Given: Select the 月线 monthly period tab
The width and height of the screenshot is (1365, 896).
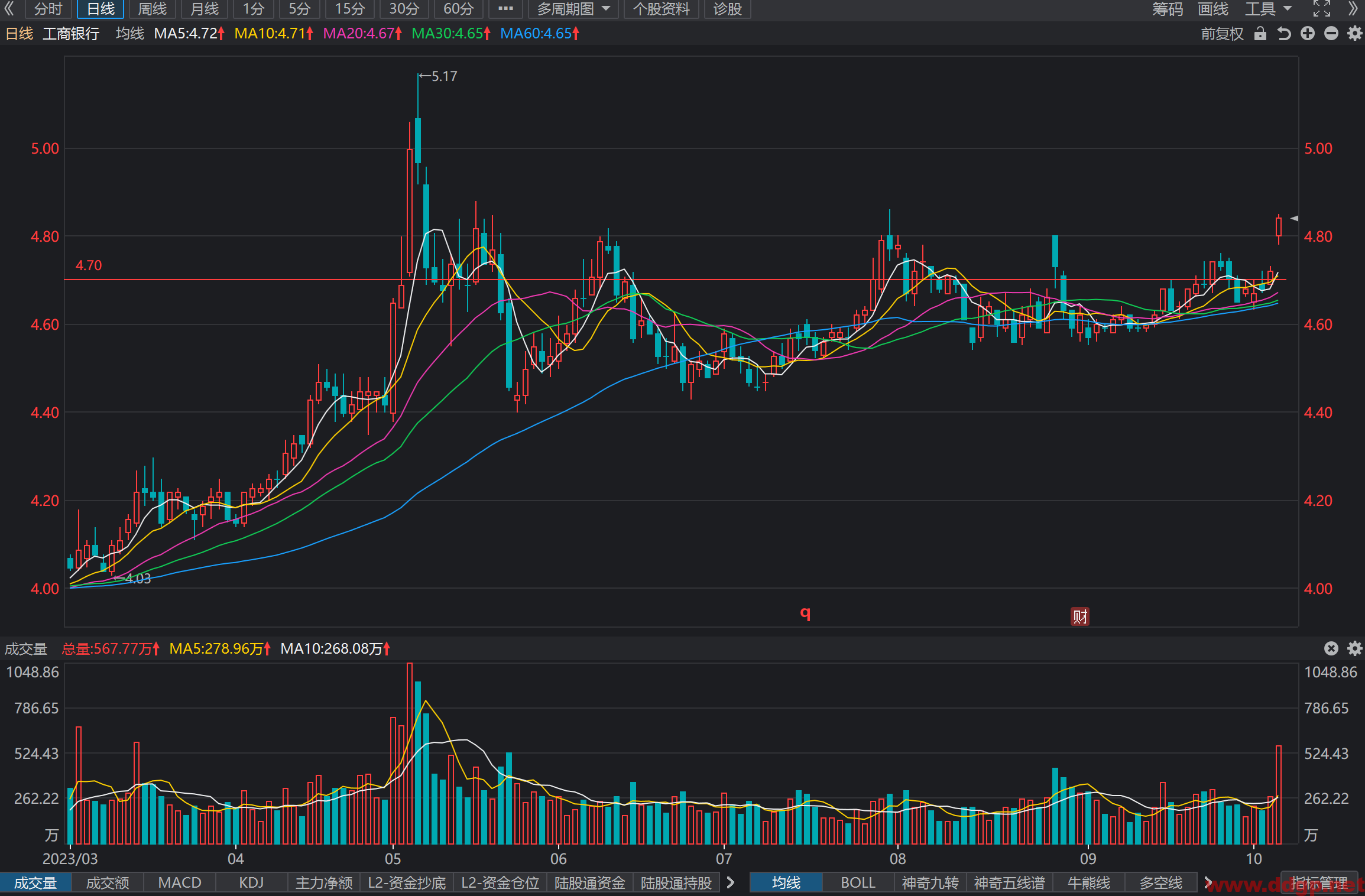Looking at the screenshot, I should (x=205, y=9).
